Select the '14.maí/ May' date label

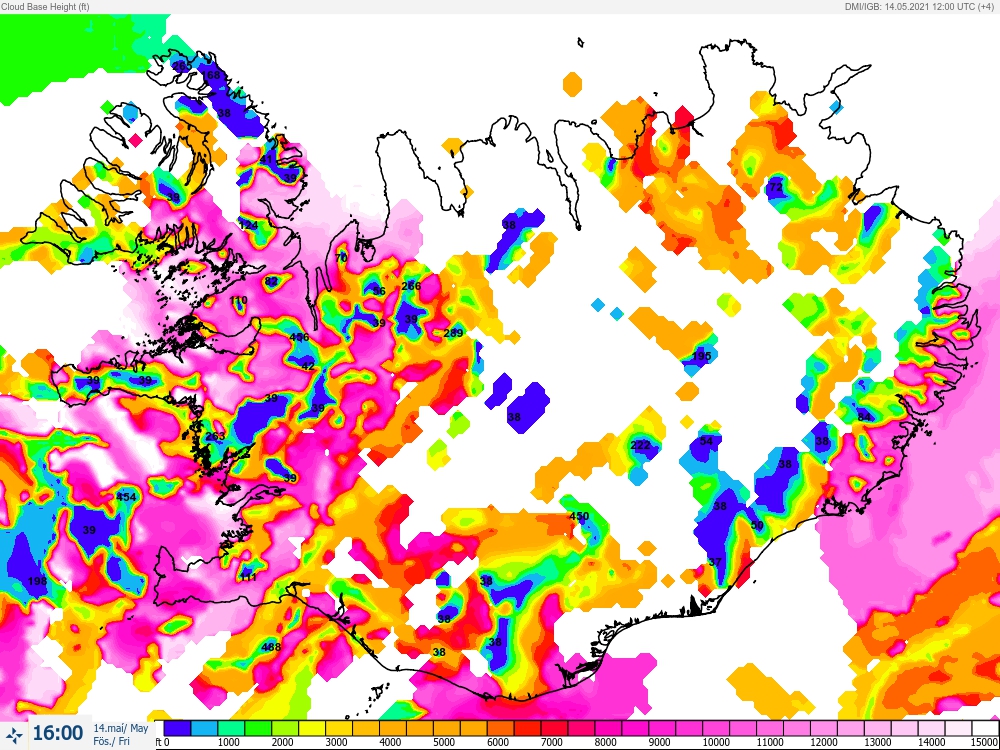[121, 728]
